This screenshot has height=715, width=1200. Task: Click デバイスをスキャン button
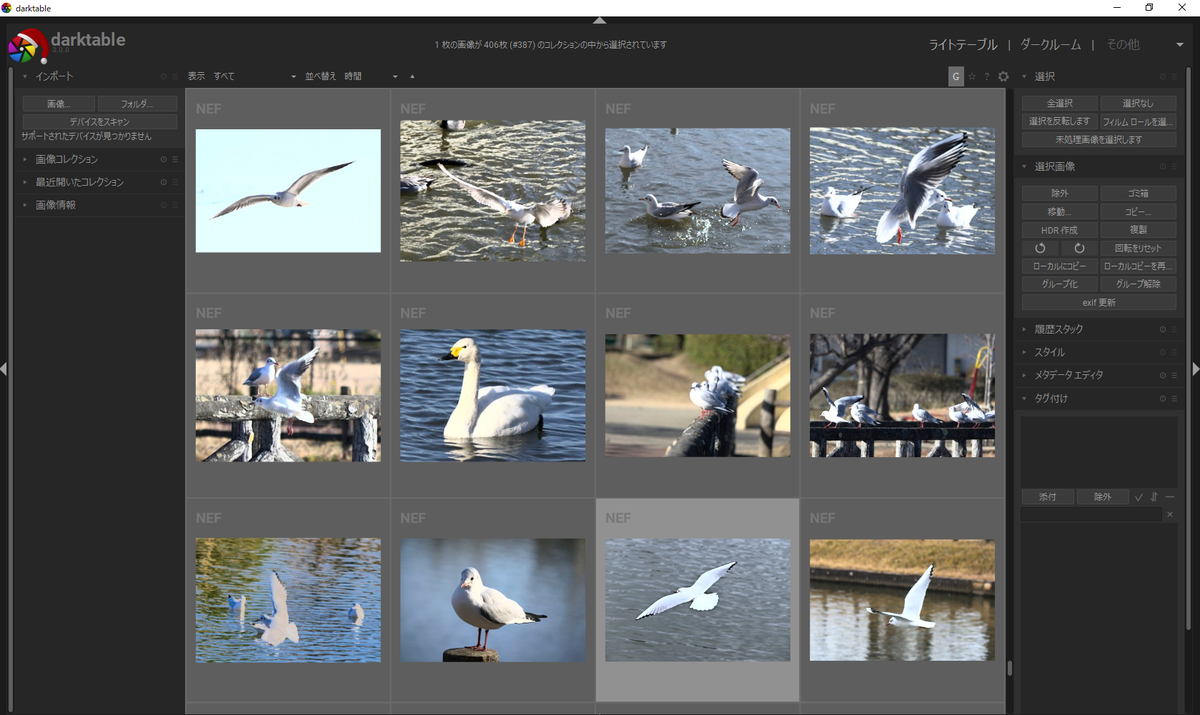[100, 122]
